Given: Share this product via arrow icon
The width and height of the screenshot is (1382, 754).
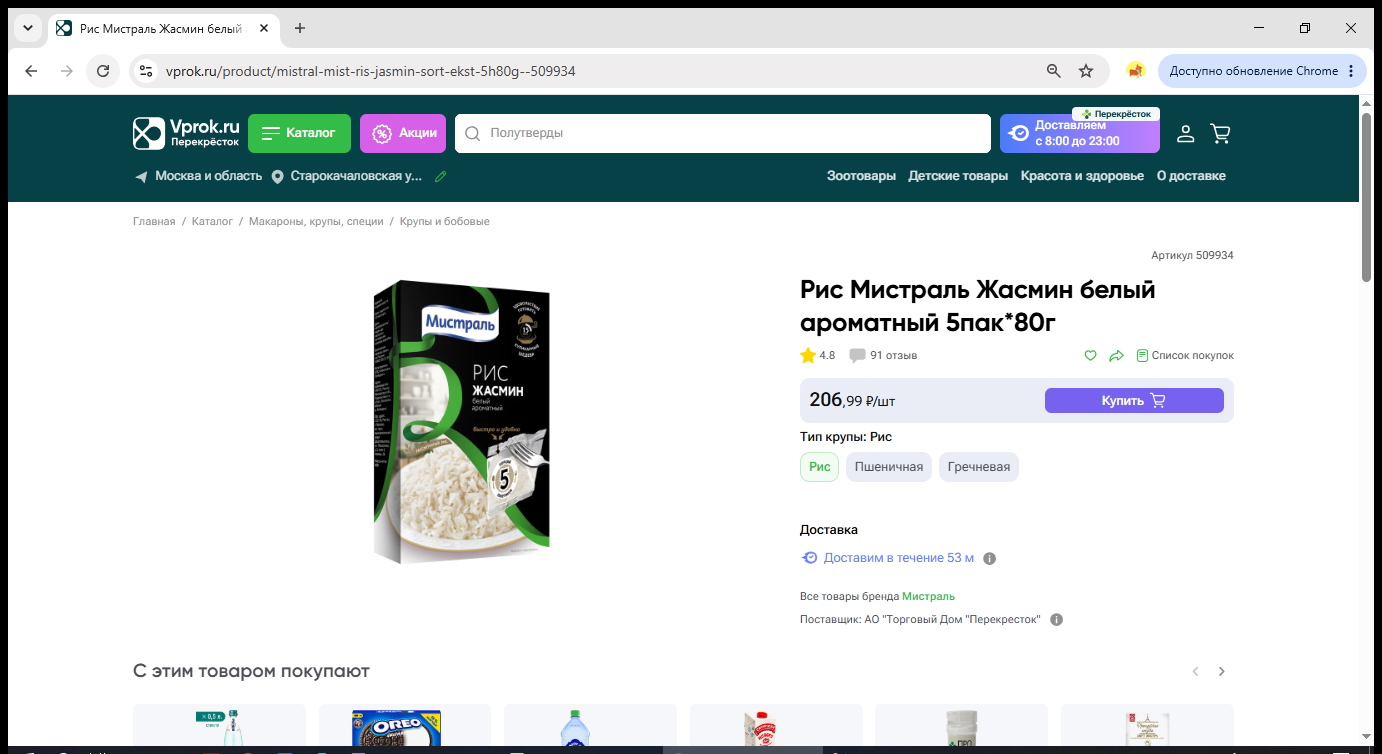Looking at the screenshot, I should point(1117,355).
